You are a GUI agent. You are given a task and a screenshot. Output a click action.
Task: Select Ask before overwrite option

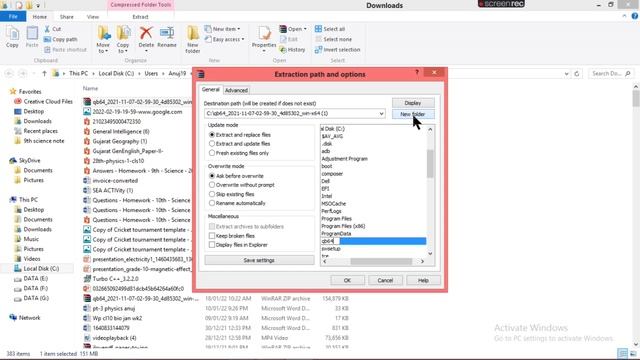[x=212, y=176]
